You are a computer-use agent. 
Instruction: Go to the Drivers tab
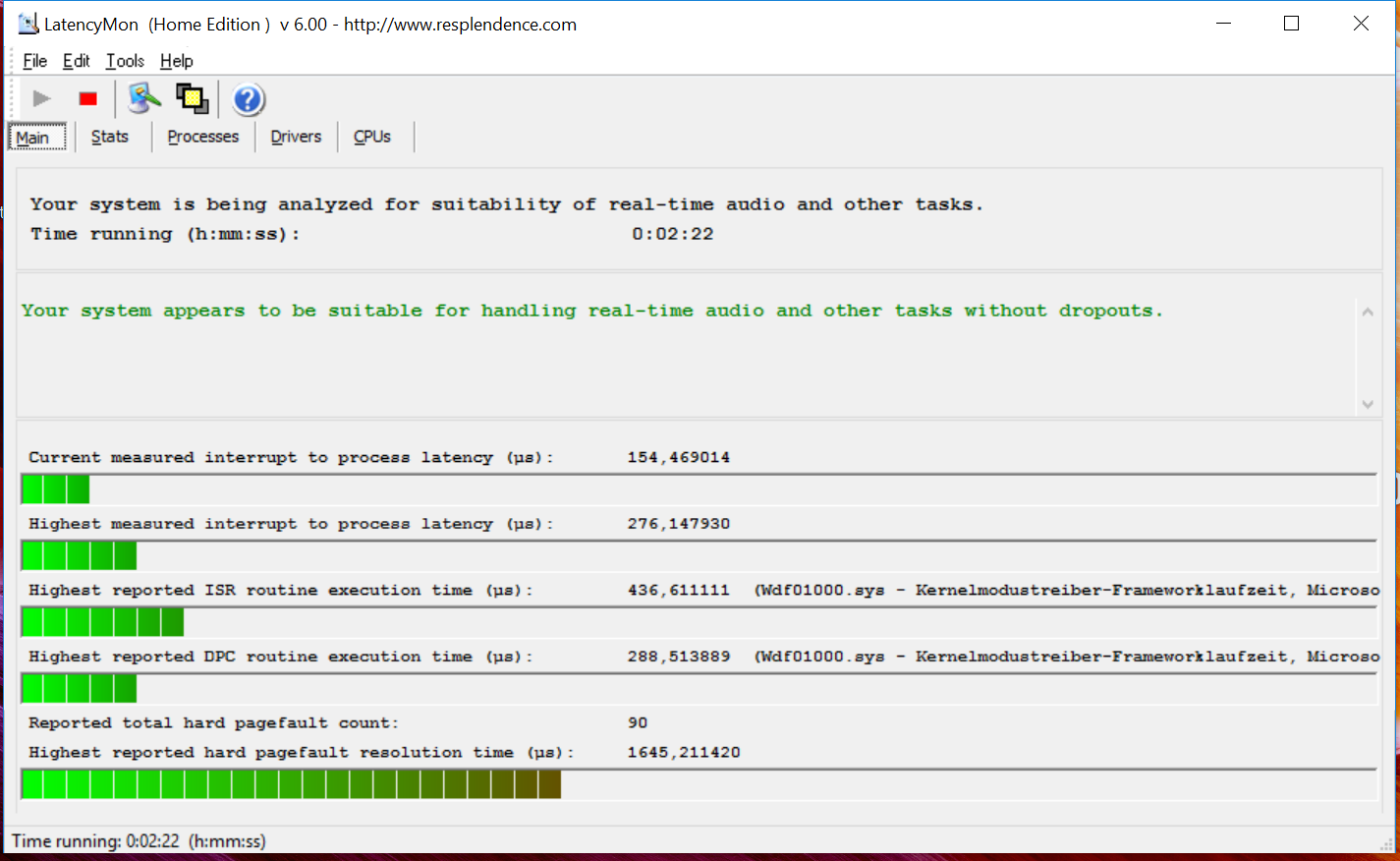coord(296,137)
